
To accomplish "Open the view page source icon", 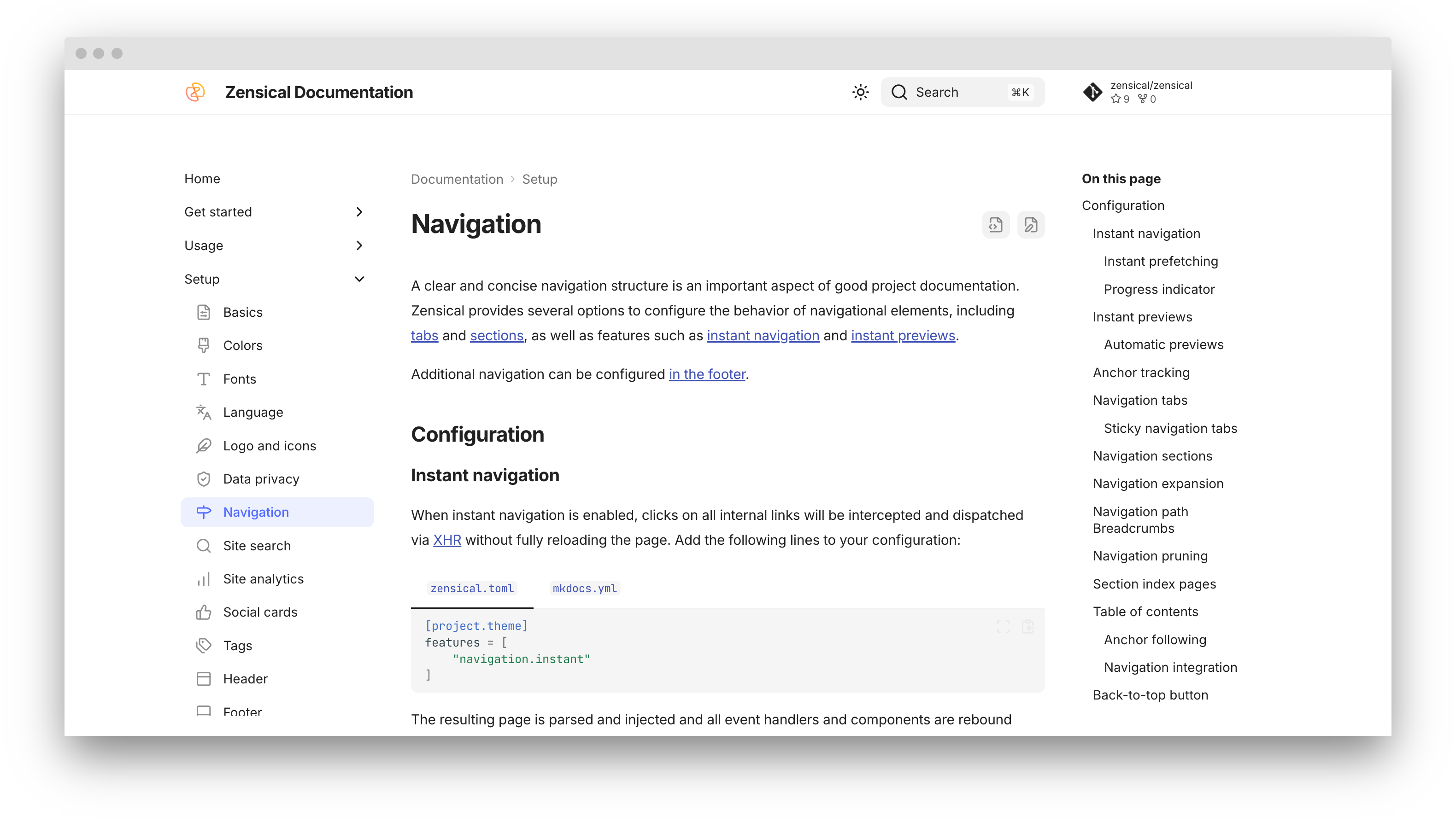I will coord(995,225).
